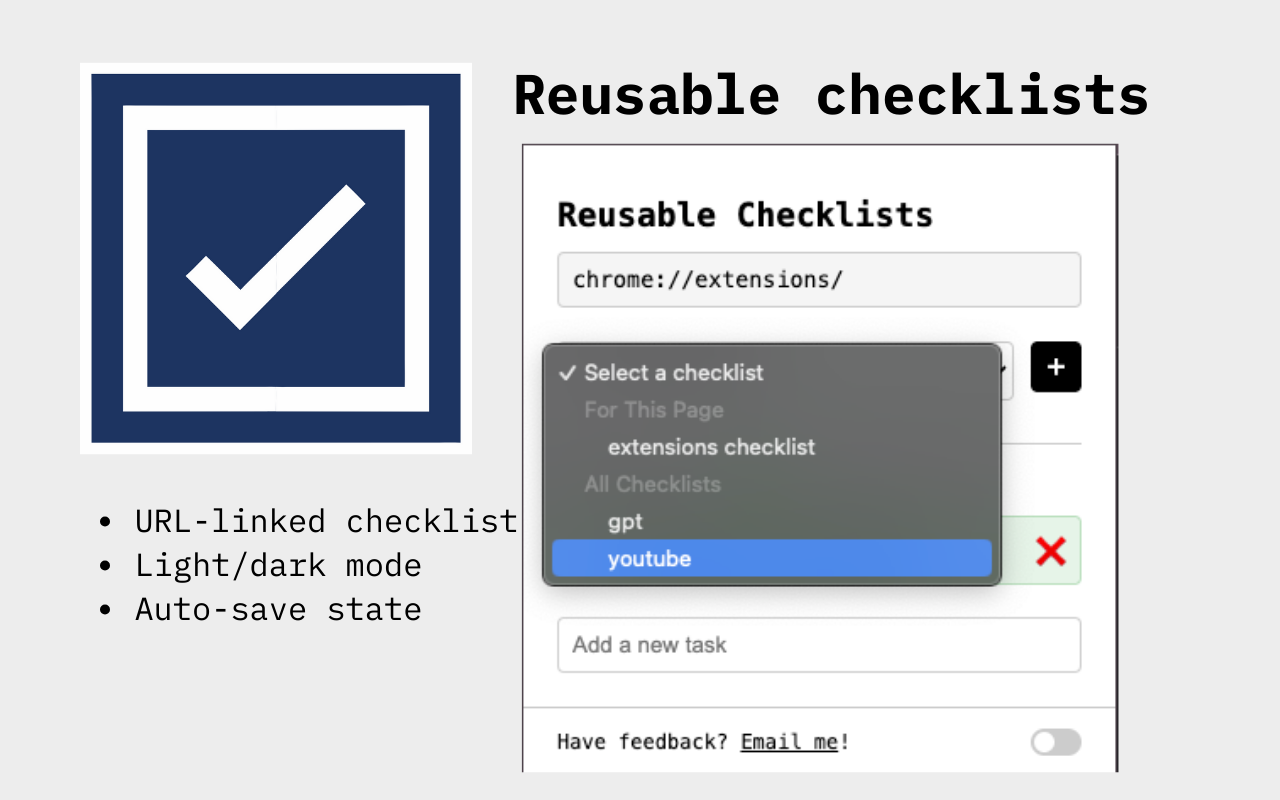Open the 'Email me!' feedback link

pos(789,742)
